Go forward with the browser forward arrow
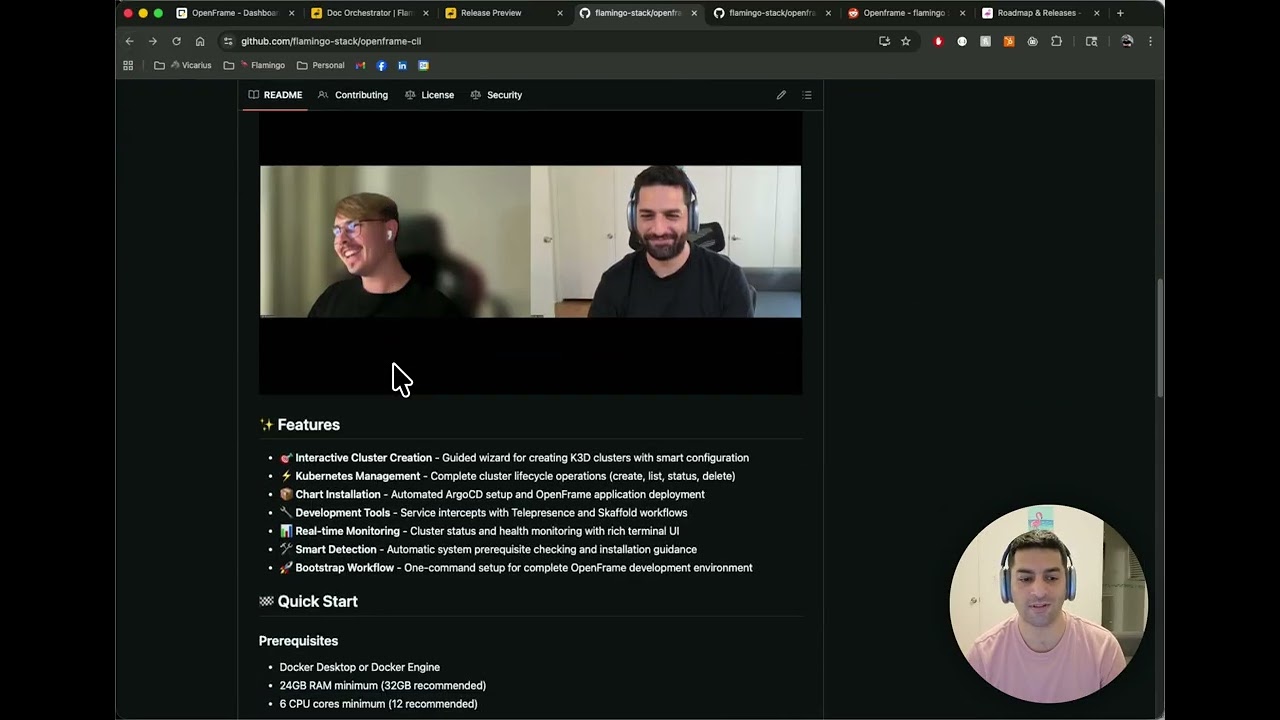This screenshot has width=1280, height=720. point(152,41)
